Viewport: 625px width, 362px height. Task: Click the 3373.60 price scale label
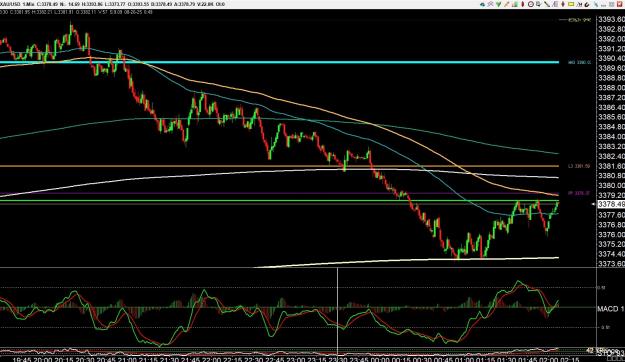pyautogui.click(x=611, y=264)
